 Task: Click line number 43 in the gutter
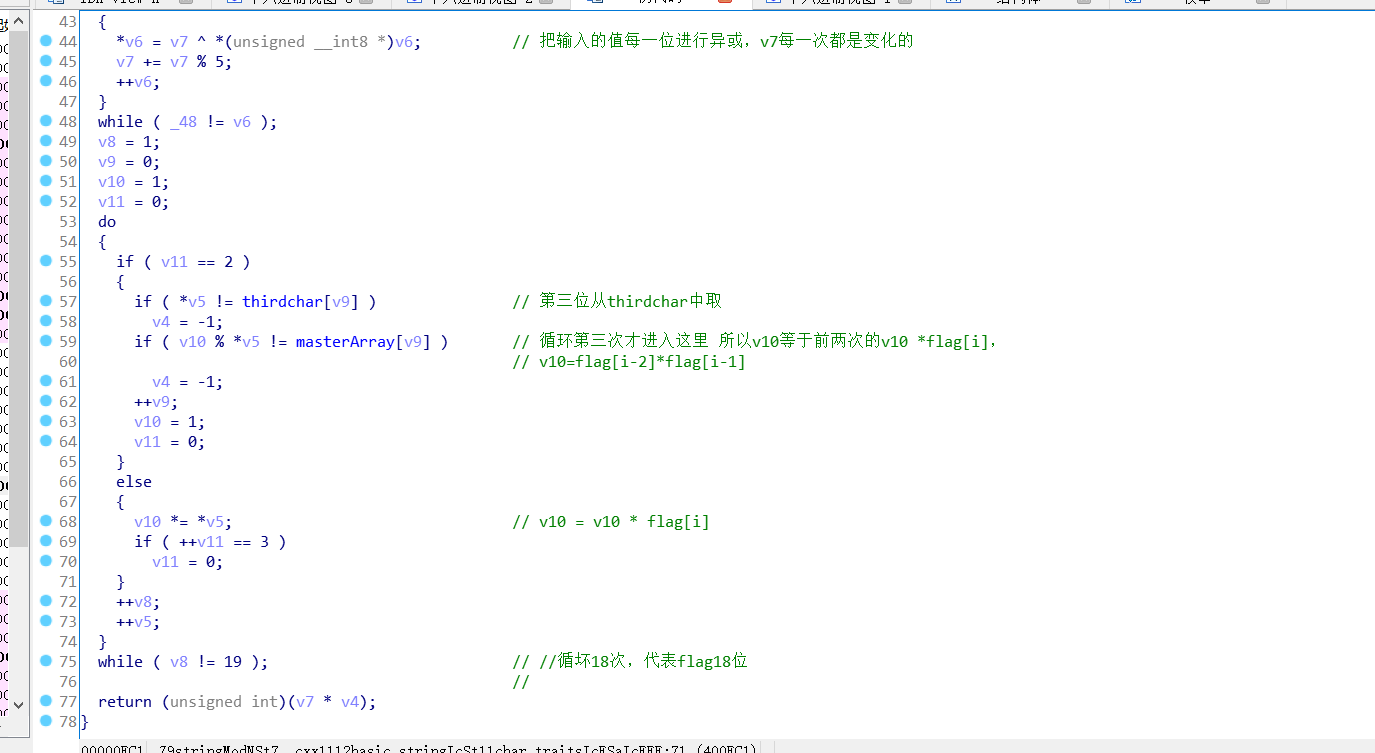point(67,21)
